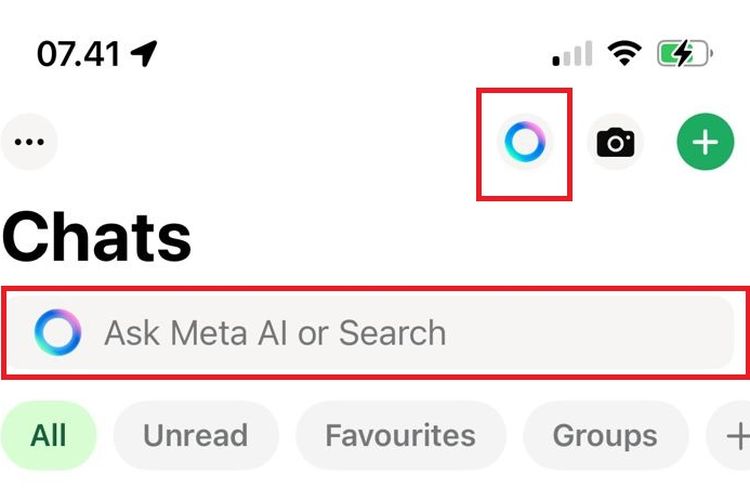Add a new list with the plus chip
This screenshot has height=500, width=750.
point(735,436)
